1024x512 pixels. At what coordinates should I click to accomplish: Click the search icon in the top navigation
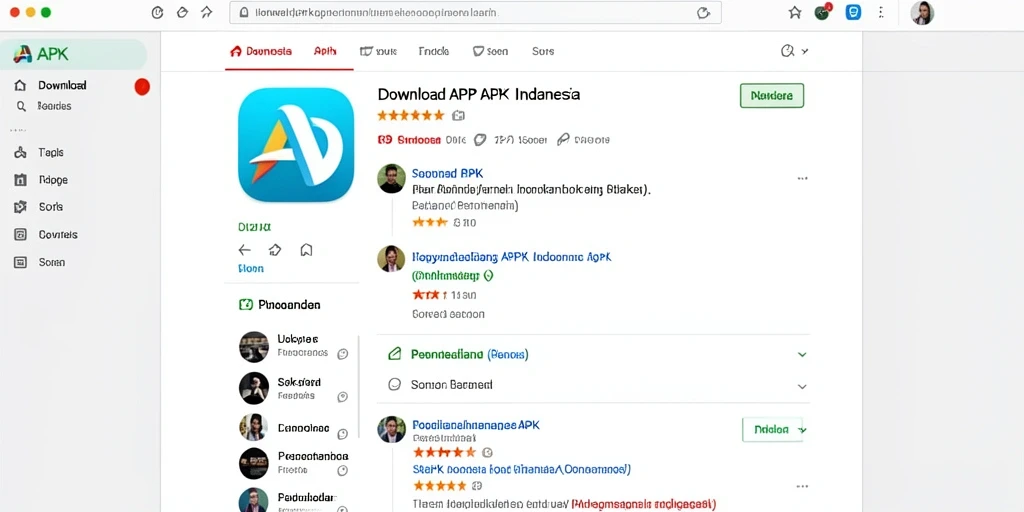788,51
